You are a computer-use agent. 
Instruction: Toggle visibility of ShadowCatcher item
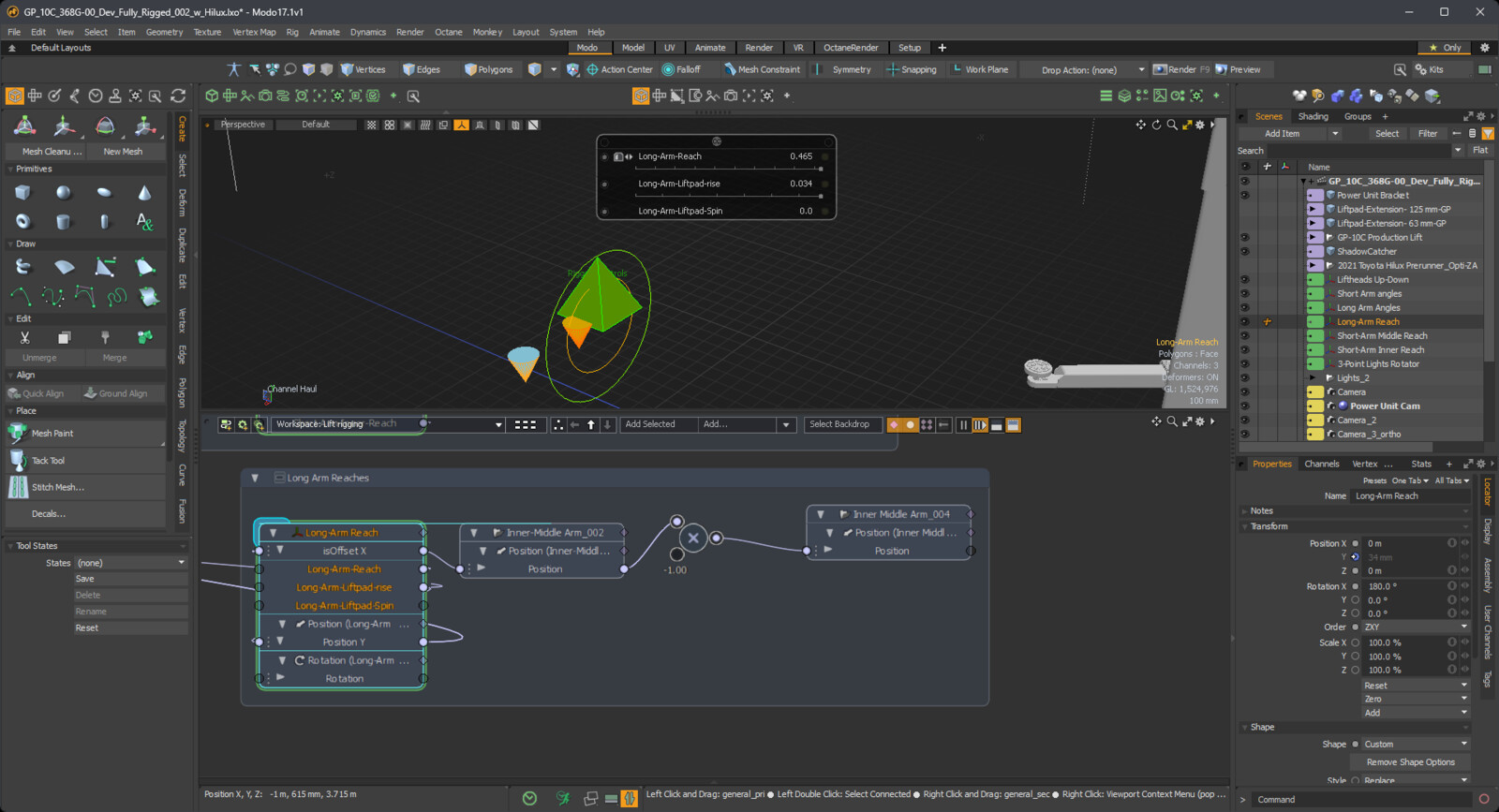tap(1244, 252)
